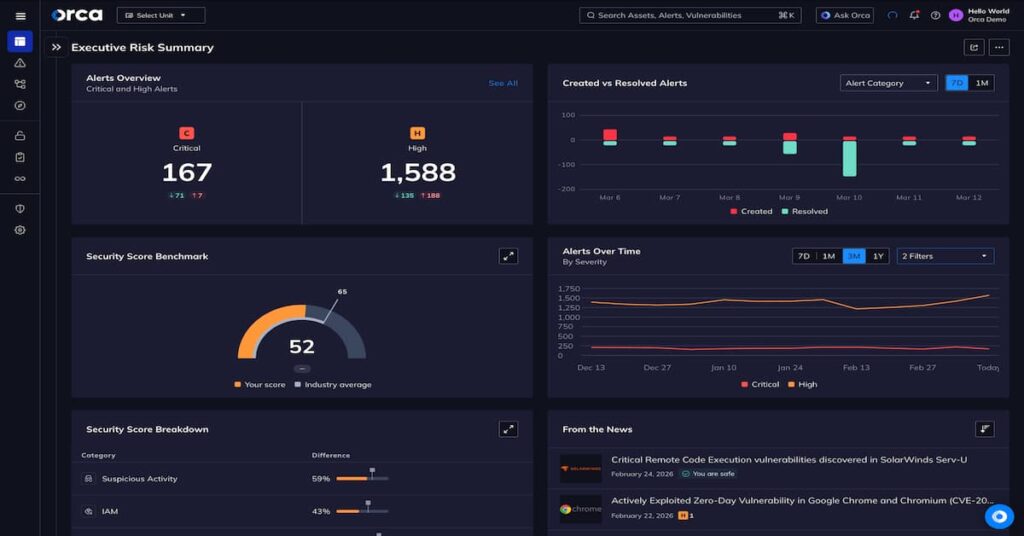Toggle the Resolved legend series
The width and height of the screenshot is (1024, 536).
coord(805,212)
